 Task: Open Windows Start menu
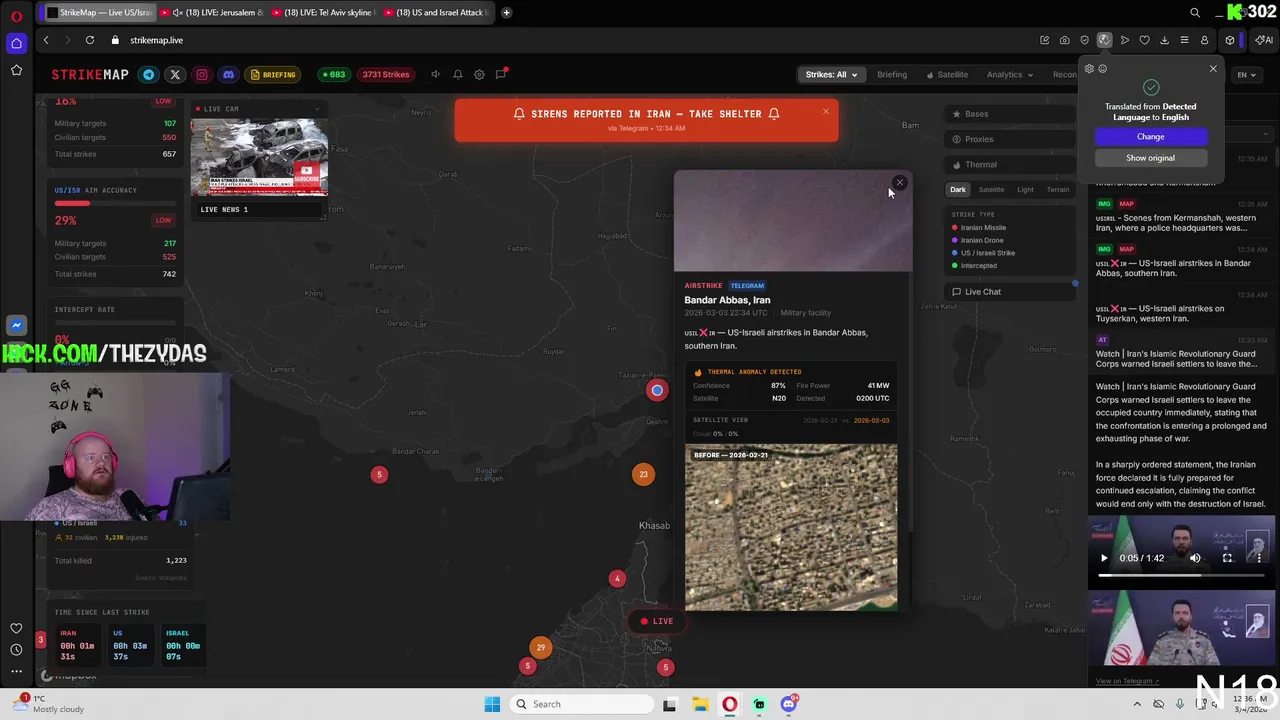pos(492,704)
